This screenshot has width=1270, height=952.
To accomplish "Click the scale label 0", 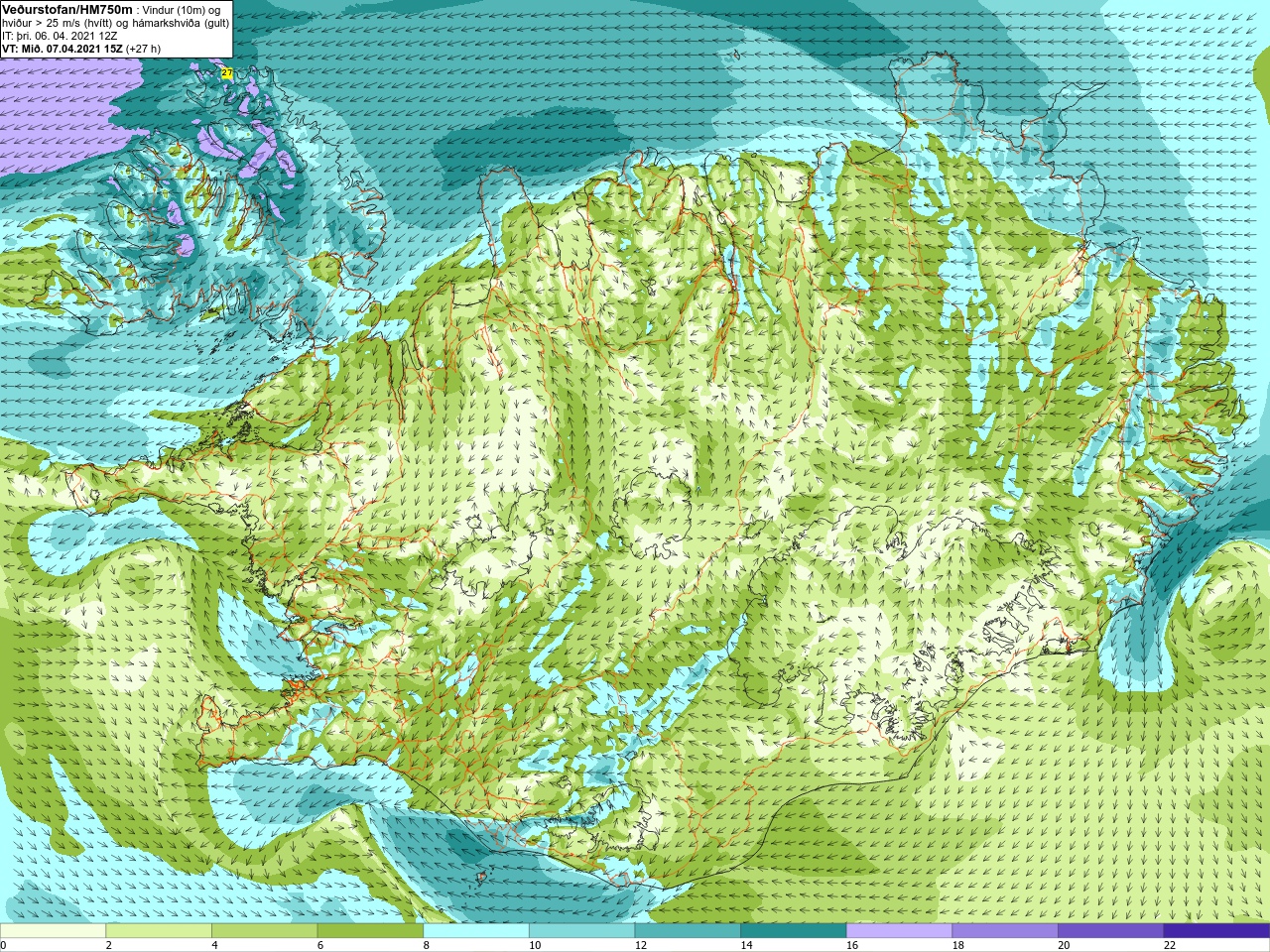I will pos(4,945).
